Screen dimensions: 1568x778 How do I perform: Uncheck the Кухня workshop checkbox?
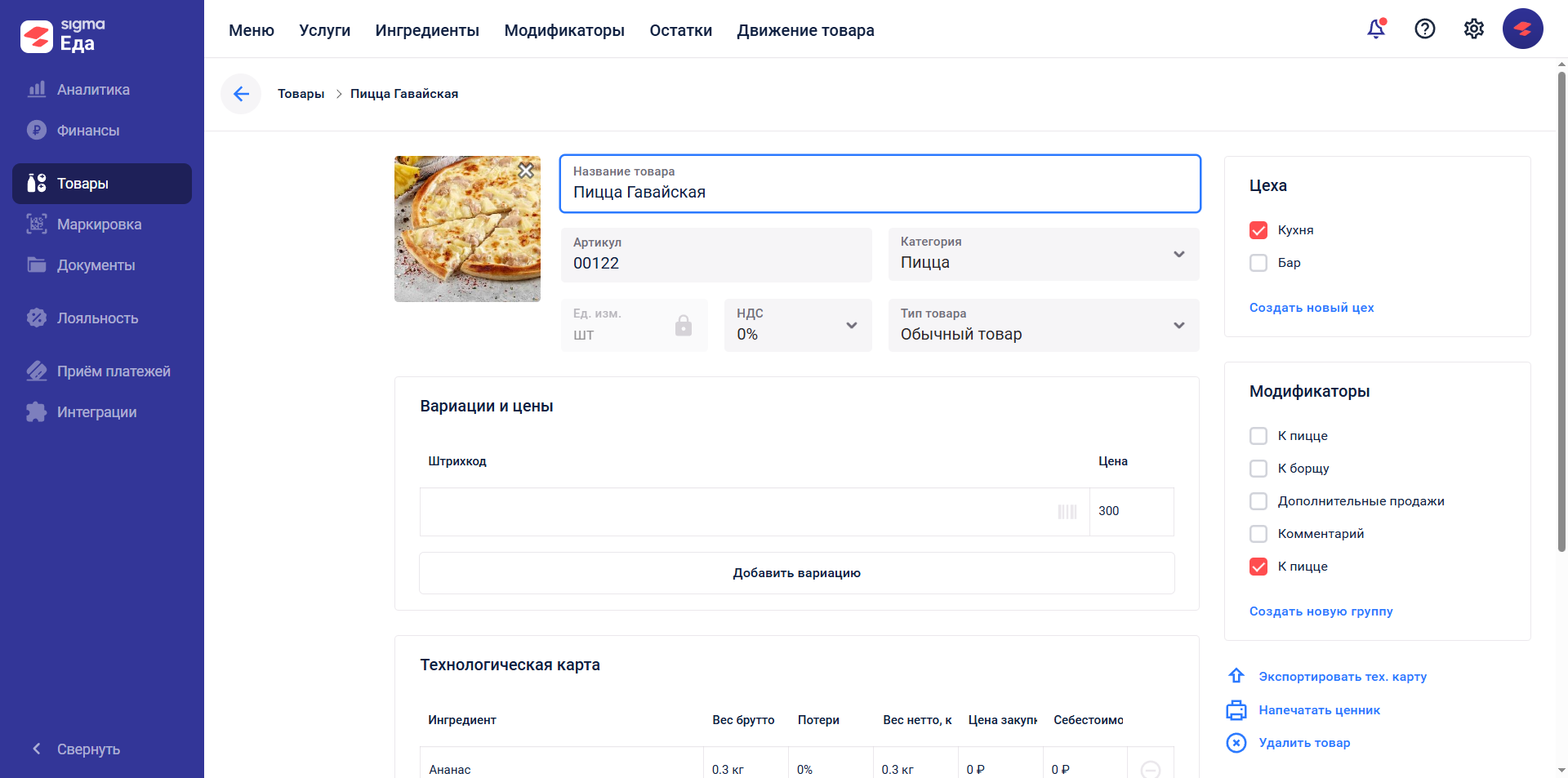[1258, 230]
